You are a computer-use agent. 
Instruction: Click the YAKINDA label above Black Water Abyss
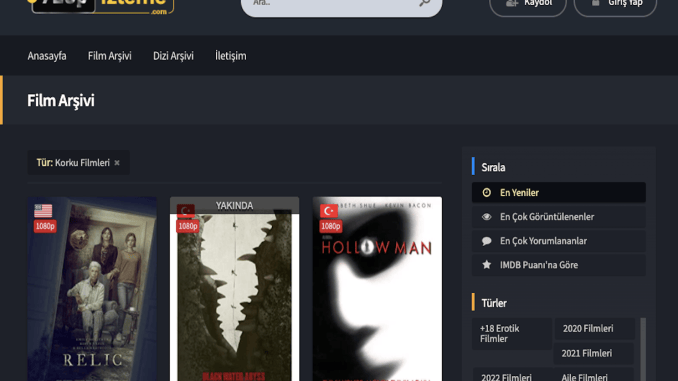[234, 205]
